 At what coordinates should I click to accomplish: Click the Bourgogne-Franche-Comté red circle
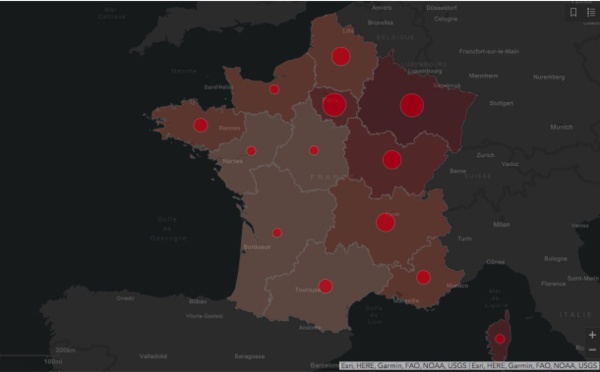392,160
